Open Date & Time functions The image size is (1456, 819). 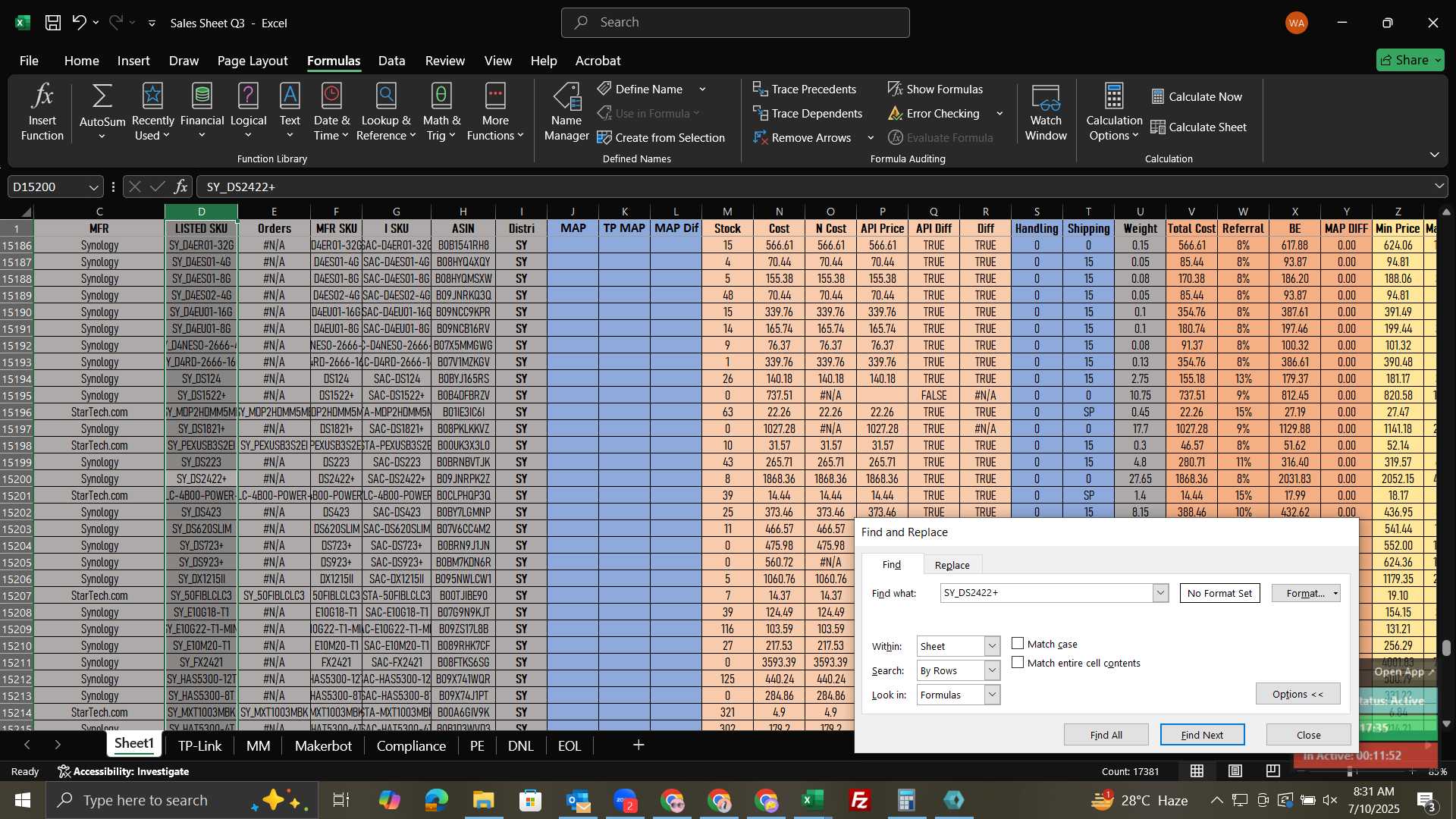point(331,113)
